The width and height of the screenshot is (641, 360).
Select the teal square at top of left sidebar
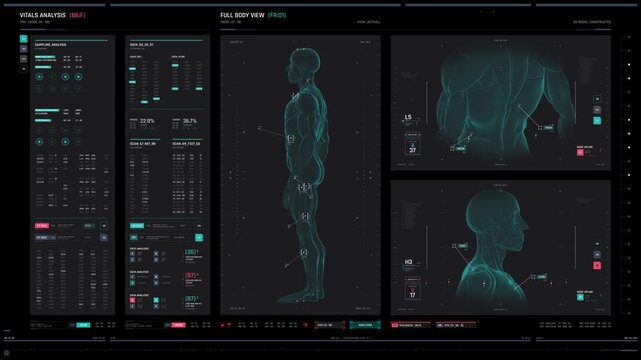tap(23, 39)
